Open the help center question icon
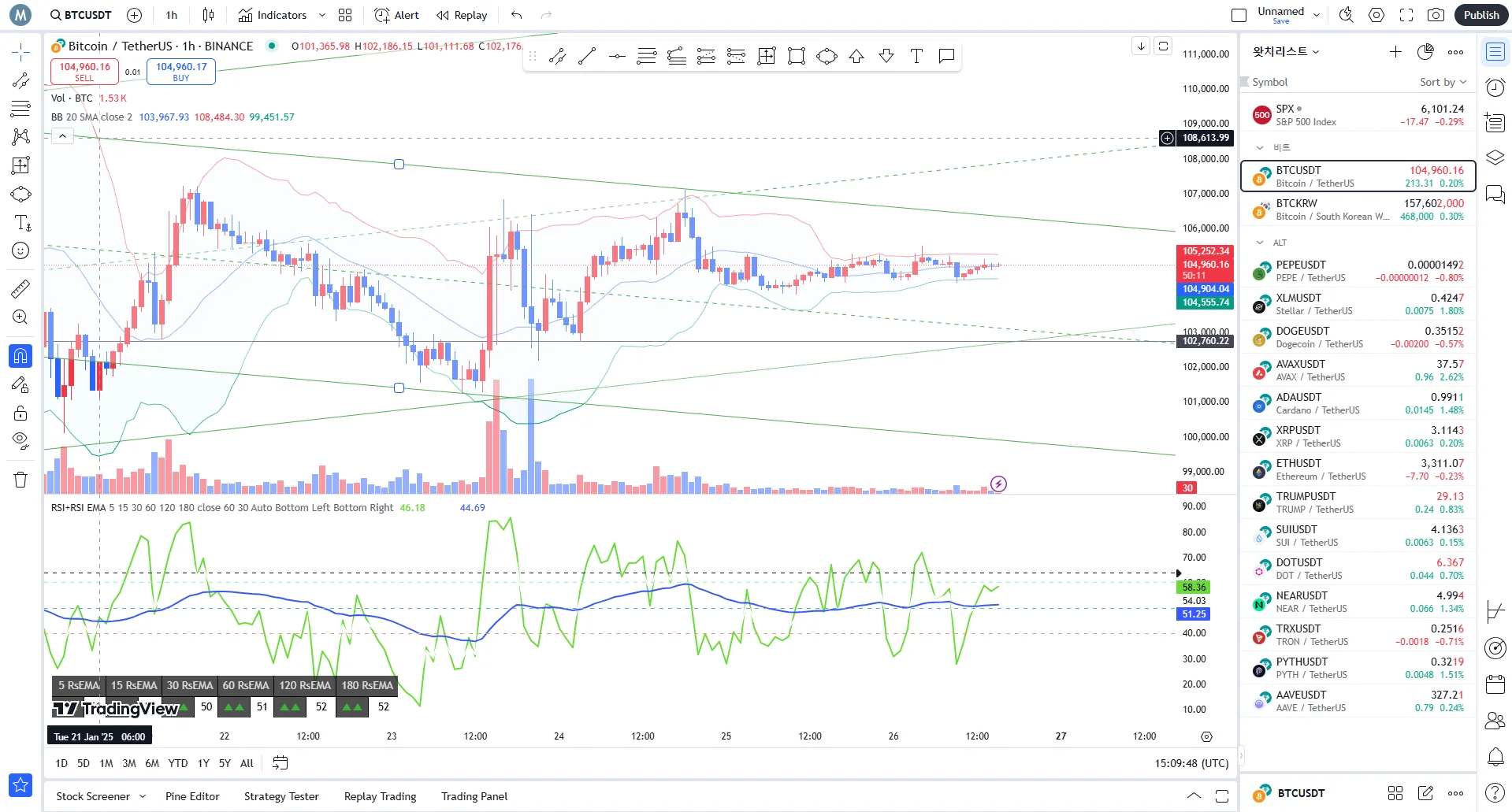The height and width of the screenshot is (812, 1512). tap(1495, 792)
